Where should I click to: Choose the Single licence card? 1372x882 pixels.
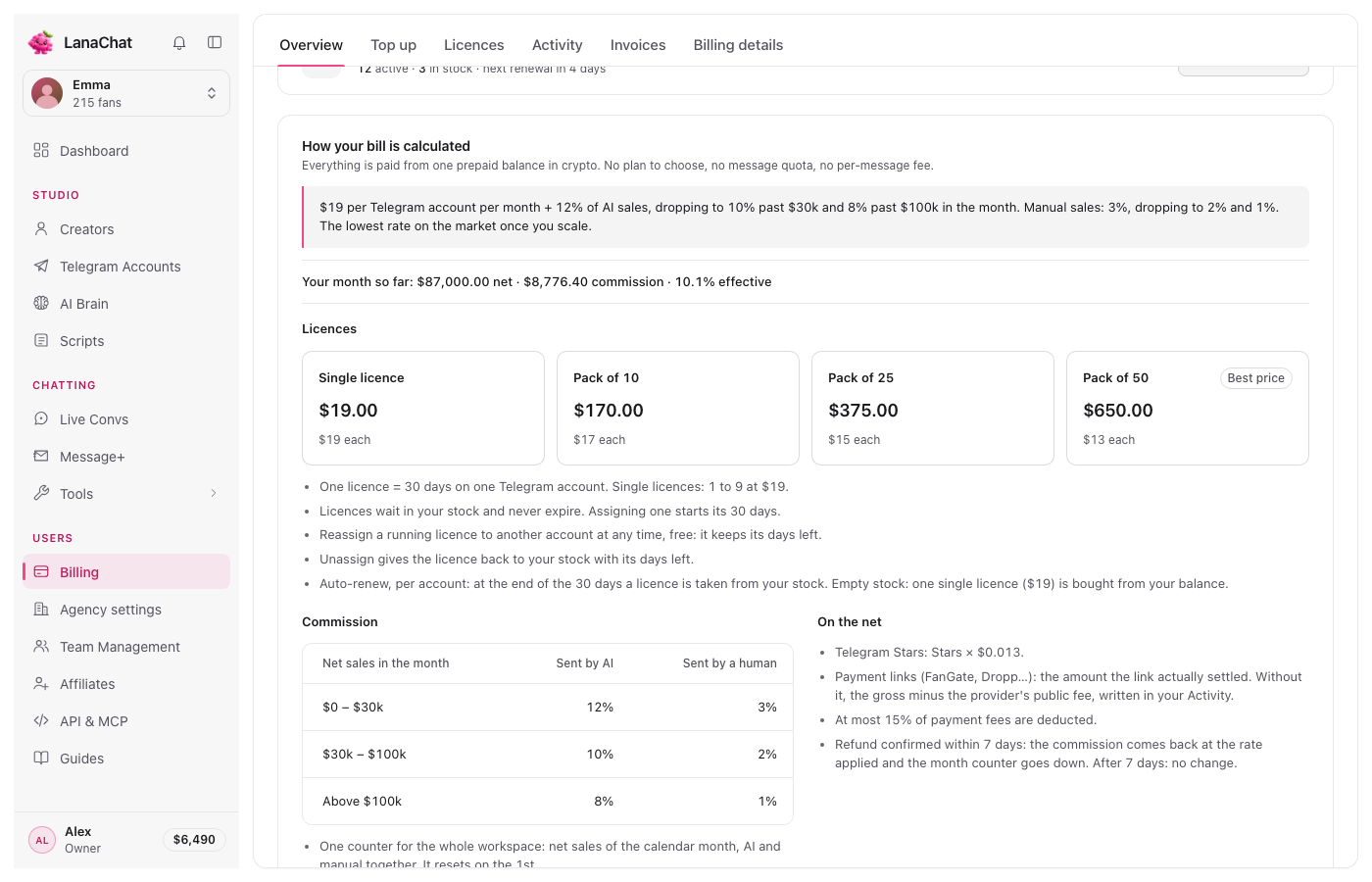[x=423, y=408]
